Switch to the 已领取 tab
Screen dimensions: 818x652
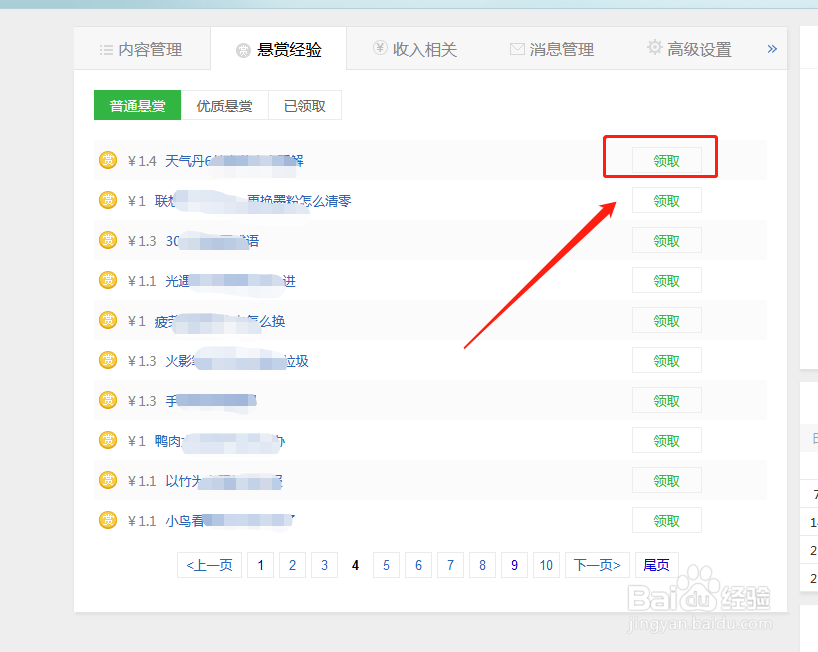[x=305, y=105]
